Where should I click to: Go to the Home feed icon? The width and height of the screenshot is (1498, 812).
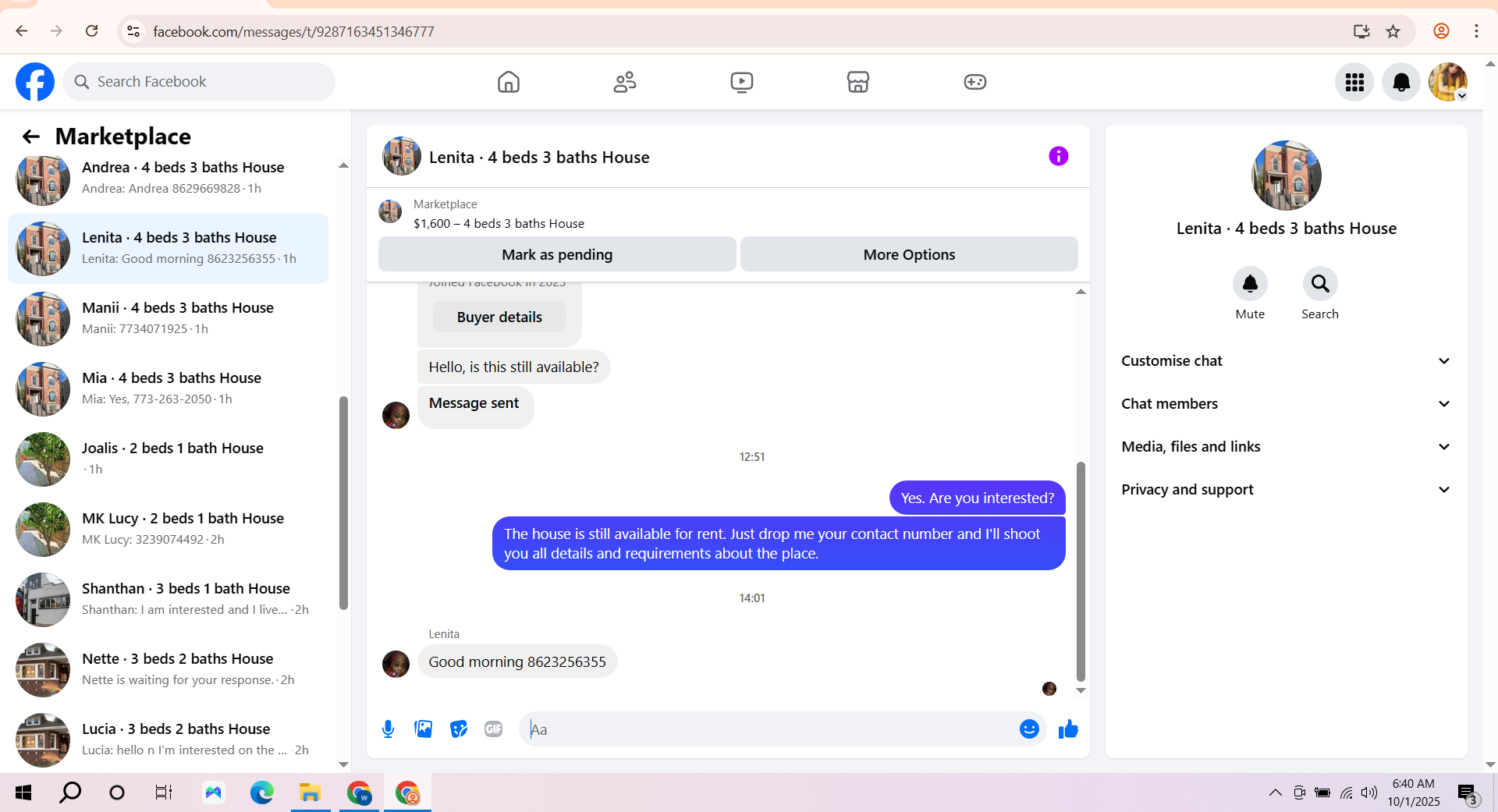click(509, 82)
